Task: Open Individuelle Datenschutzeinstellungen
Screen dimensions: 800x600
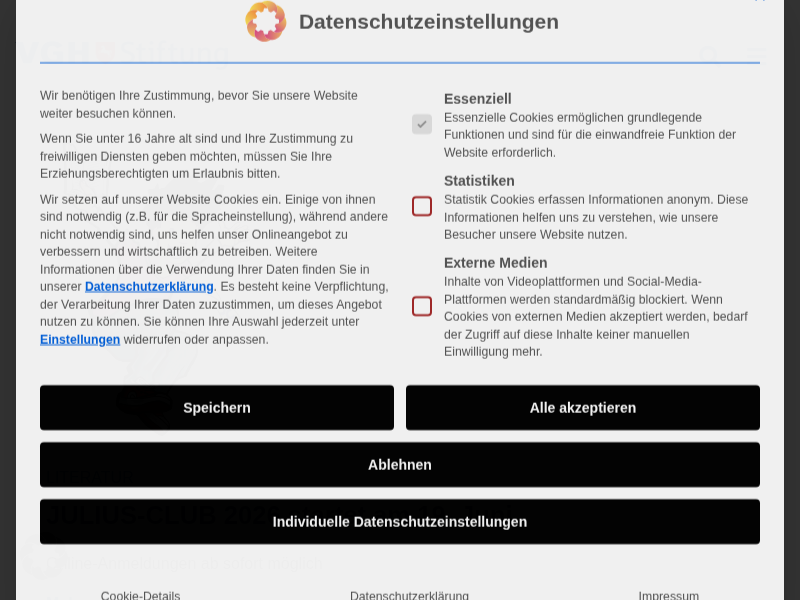Action: point(400,522)
